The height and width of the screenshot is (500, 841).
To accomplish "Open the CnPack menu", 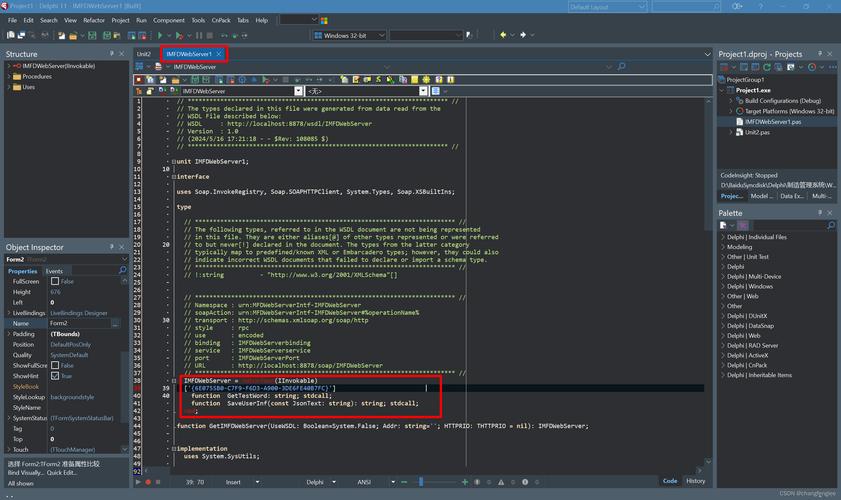I will tap(221, 20).
